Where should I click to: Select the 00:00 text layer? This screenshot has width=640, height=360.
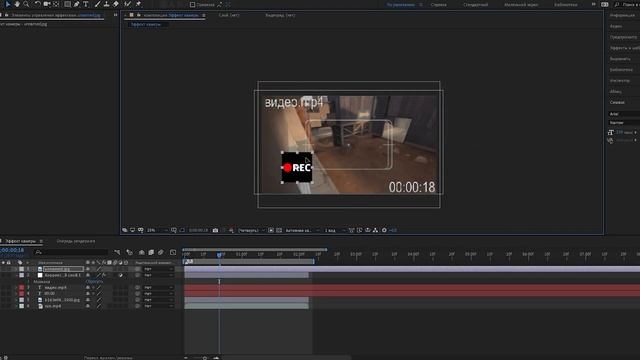pyautogui.click(x=49, y=293)
